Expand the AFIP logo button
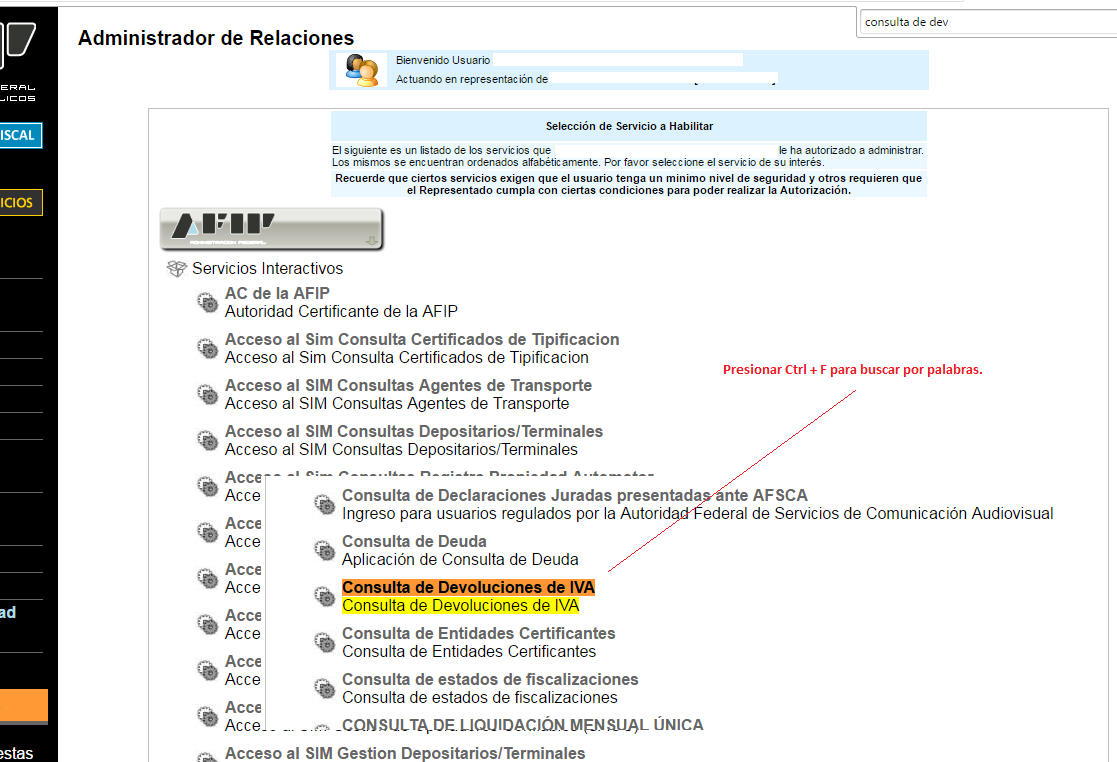Image resolution: width=1117 pixels, height=762 pixels. 271,229
